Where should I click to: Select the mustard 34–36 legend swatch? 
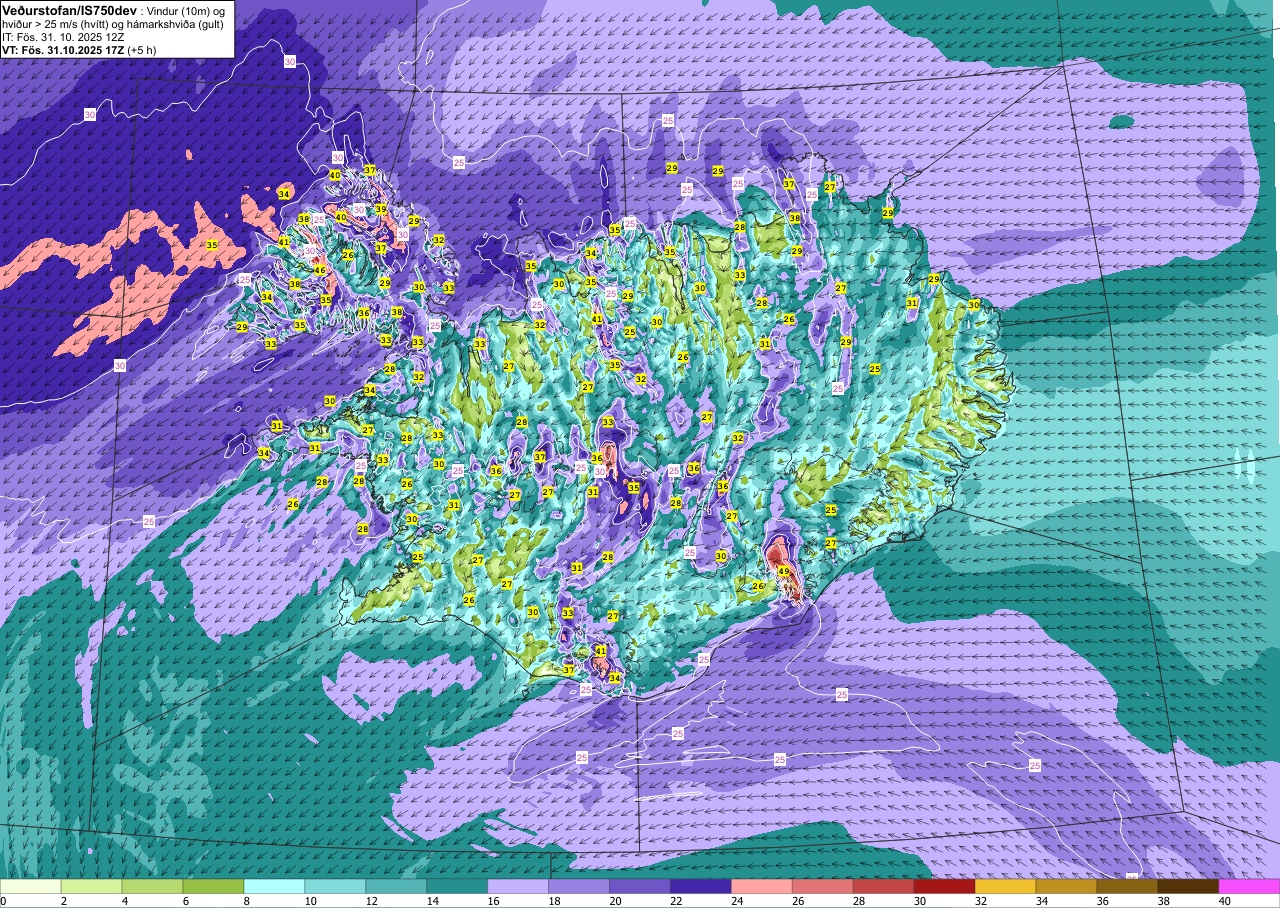point(1067,886)
